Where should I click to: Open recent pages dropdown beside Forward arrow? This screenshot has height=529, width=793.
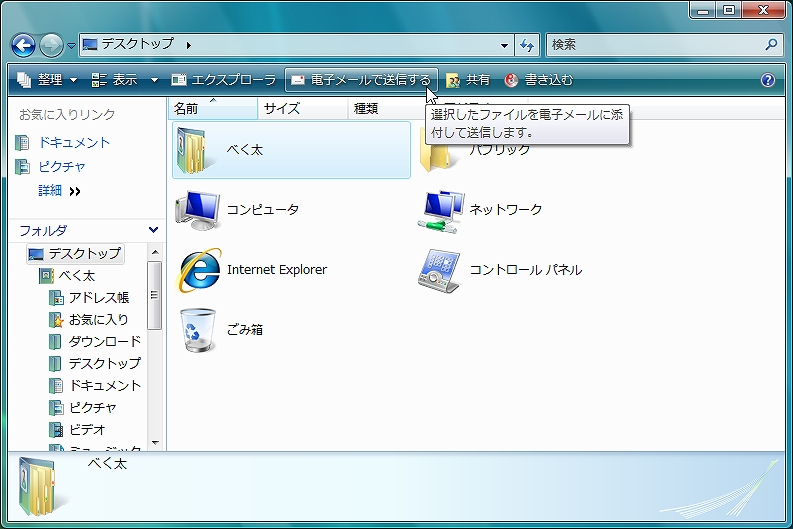click(x=71, y=46)
